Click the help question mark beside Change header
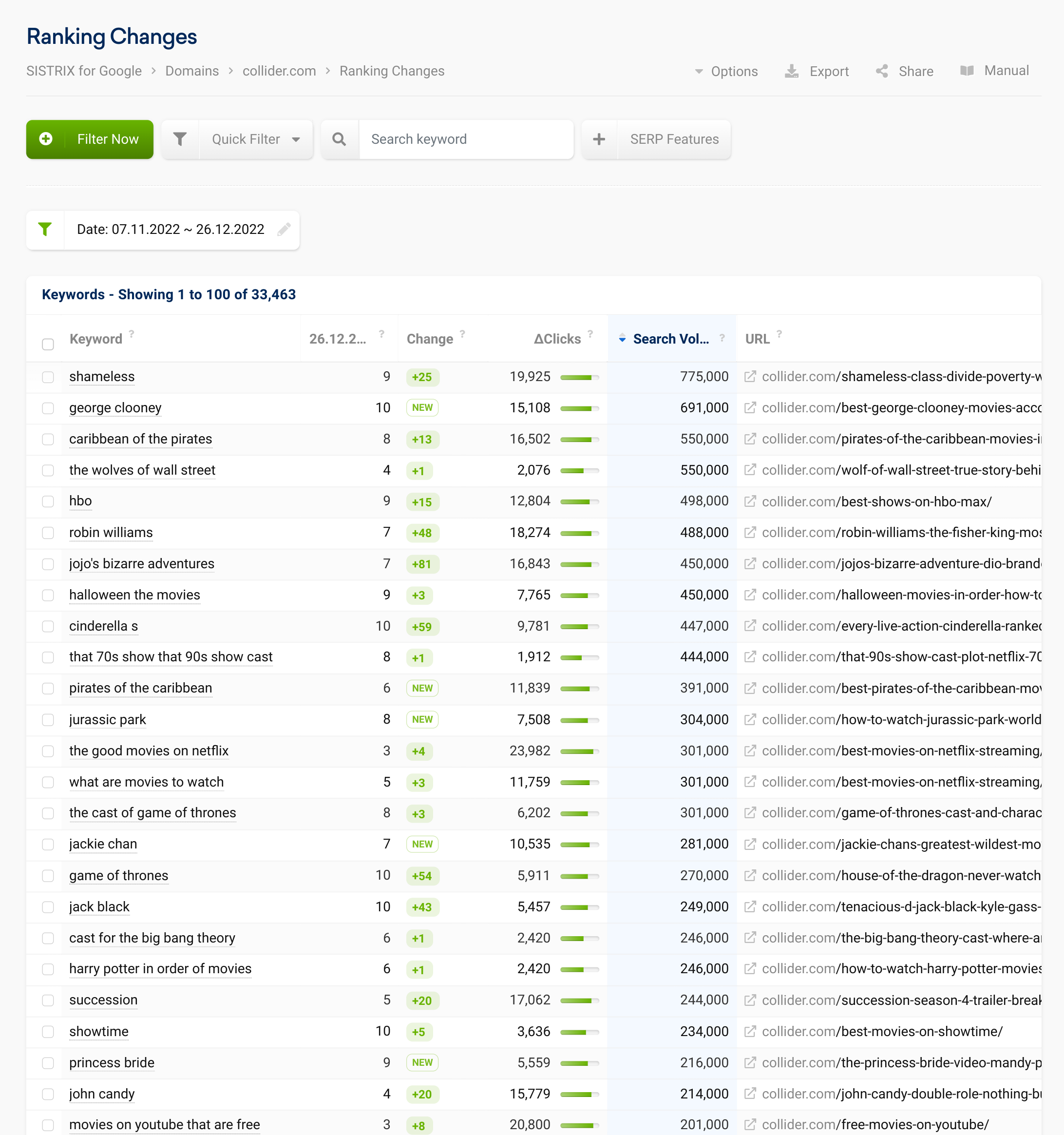1064x1135 pixels. [462, 334]
